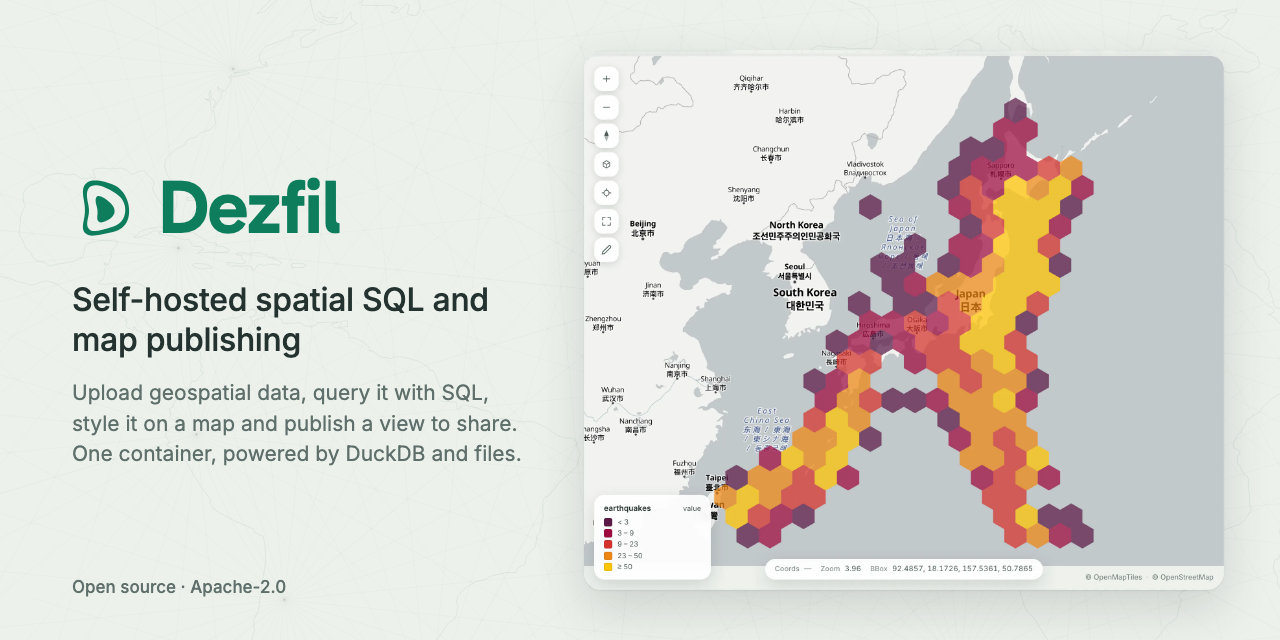Screen dimensions: 1280x640
Task: Click the South Korea country label
Action: [804, 299]
